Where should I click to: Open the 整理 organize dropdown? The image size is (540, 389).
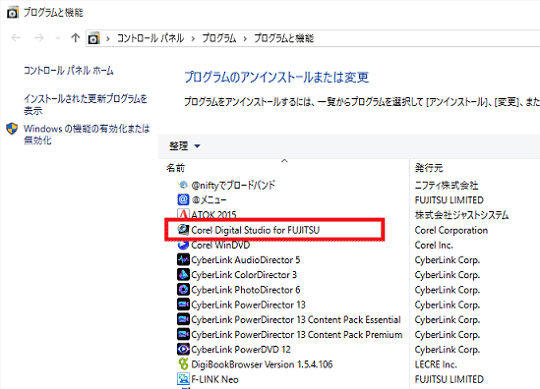184,146
